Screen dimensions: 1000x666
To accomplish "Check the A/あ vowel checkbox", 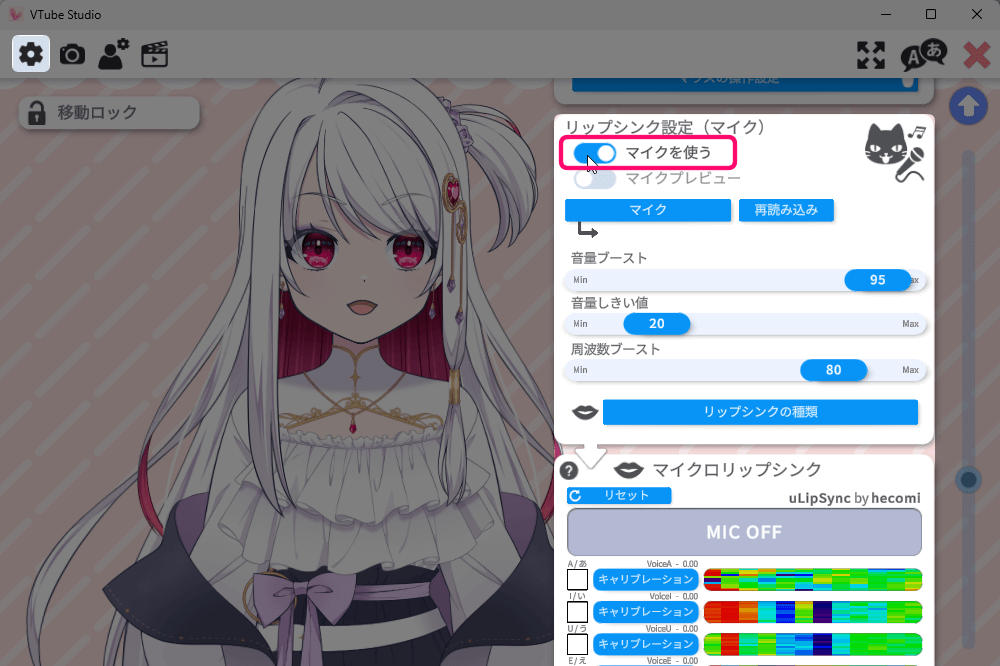I will coord(577,579).
